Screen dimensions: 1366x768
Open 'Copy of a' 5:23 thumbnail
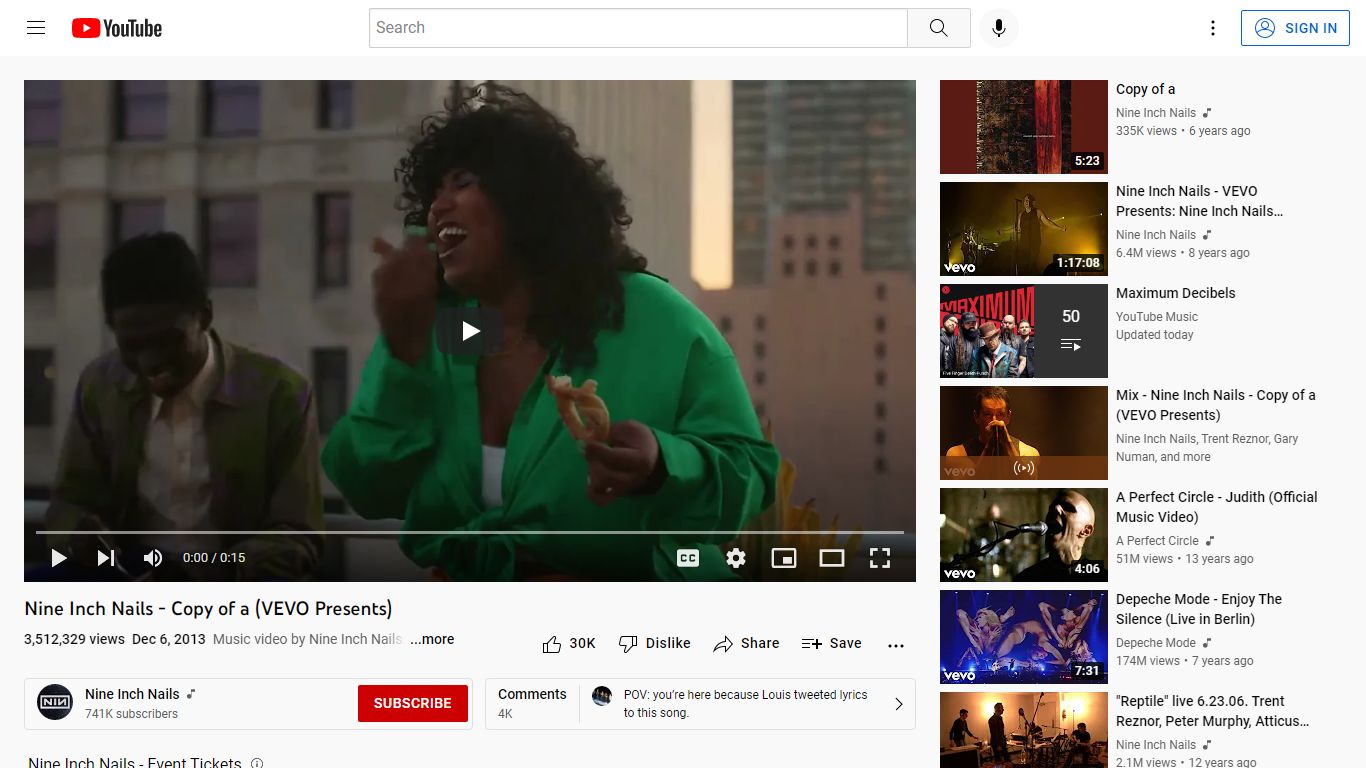pyautogui.click(x=1024, y=127)
